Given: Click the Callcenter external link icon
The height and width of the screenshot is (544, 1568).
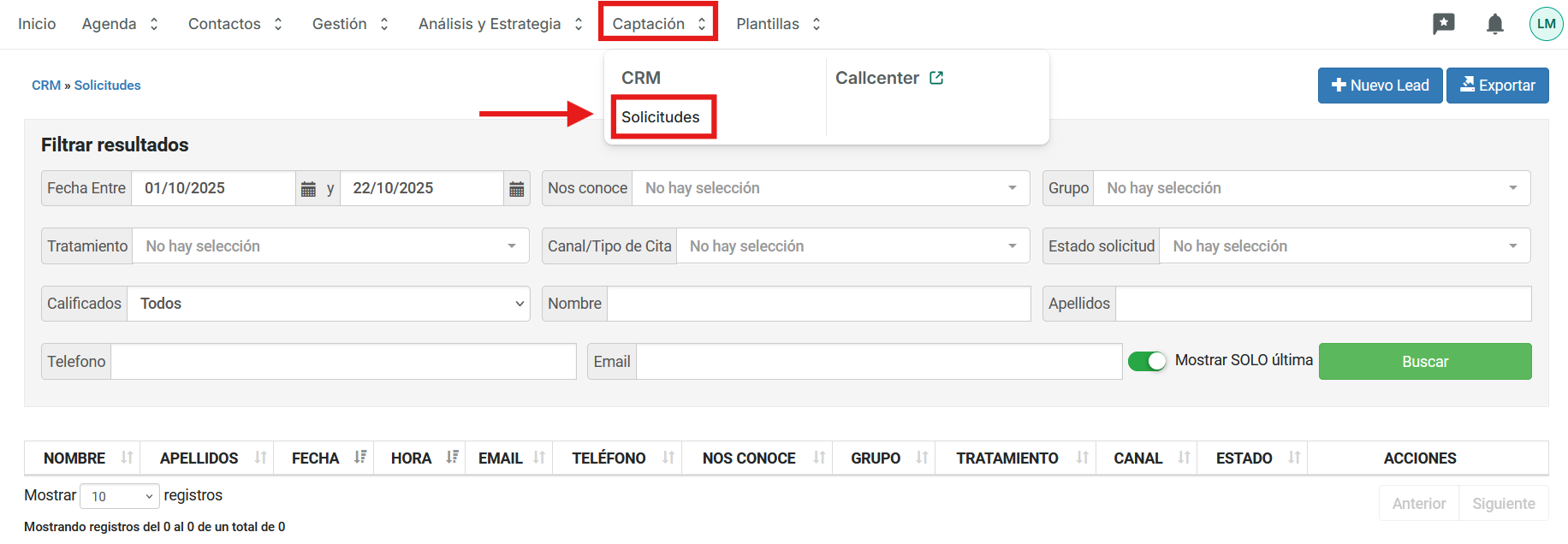Looking at the screenshot, I should pos(936,78).
